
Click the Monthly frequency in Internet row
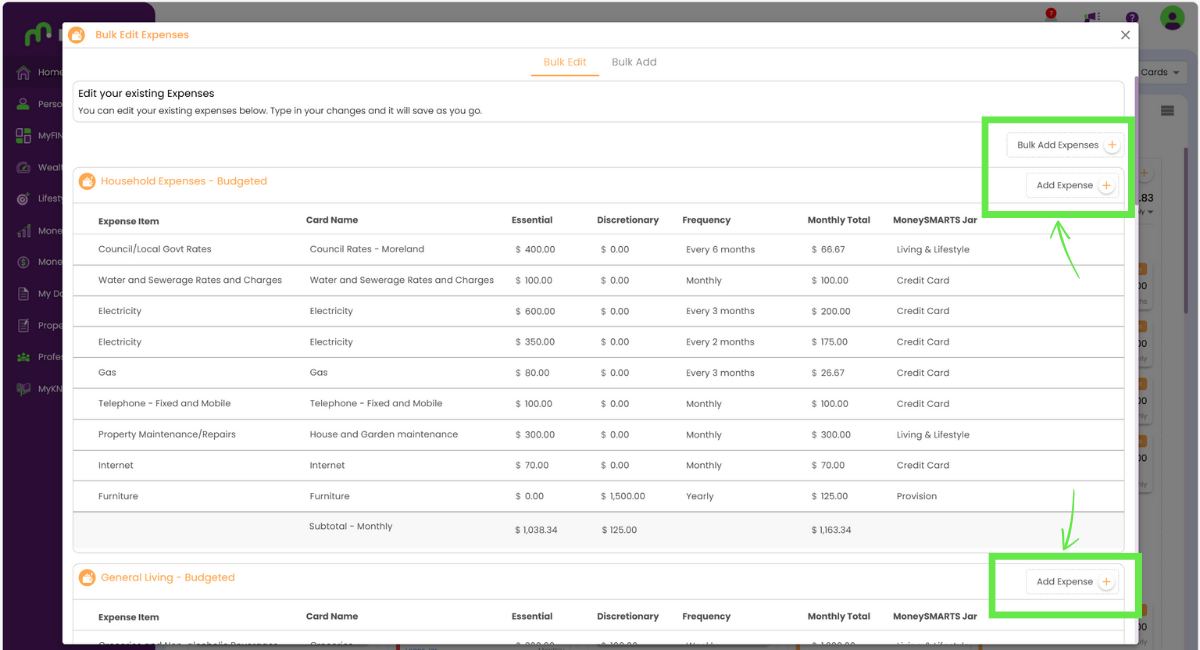pos(704,465)
